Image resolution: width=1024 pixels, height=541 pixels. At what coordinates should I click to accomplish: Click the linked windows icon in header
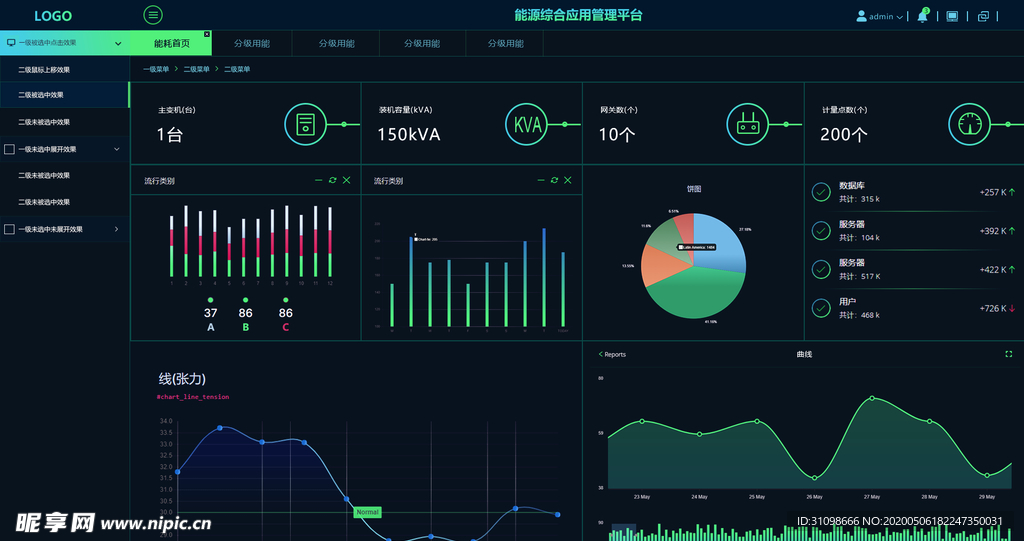(x=983, y=16)
